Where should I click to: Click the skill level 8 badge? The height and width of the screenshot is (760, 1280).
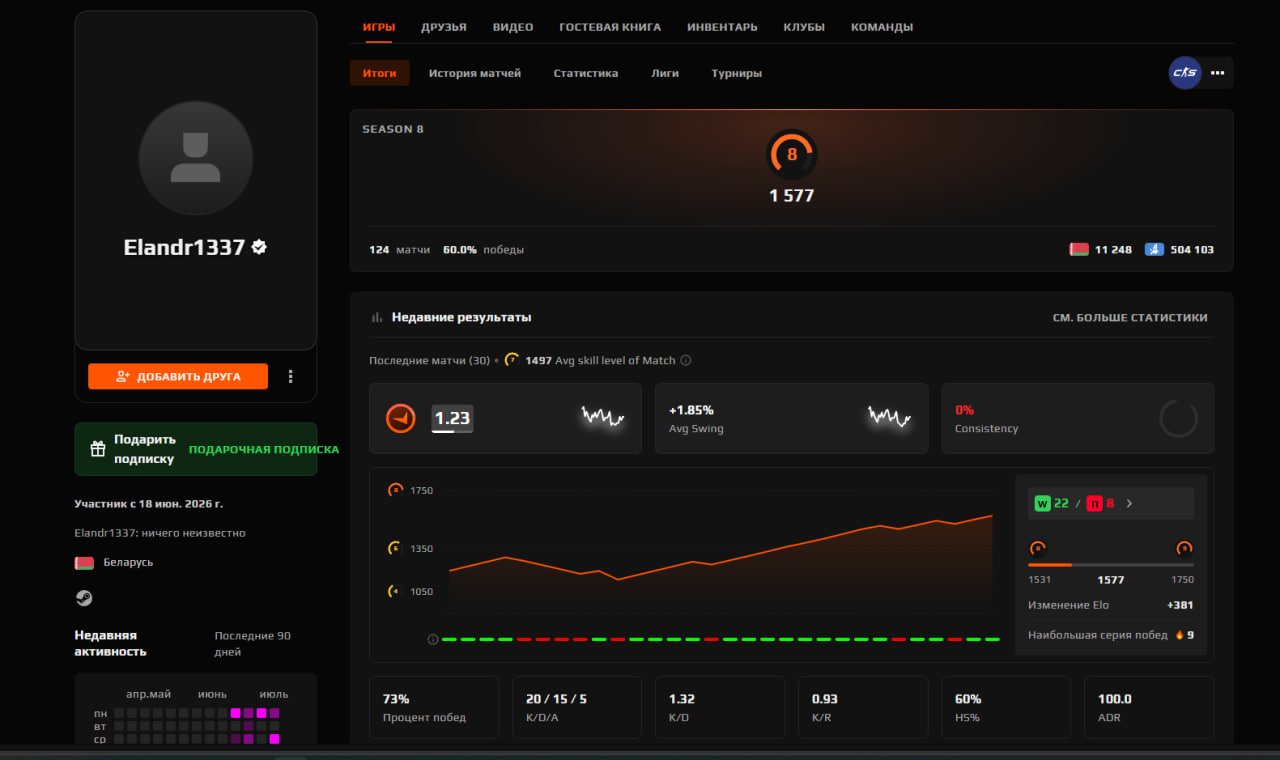(792, 155)
